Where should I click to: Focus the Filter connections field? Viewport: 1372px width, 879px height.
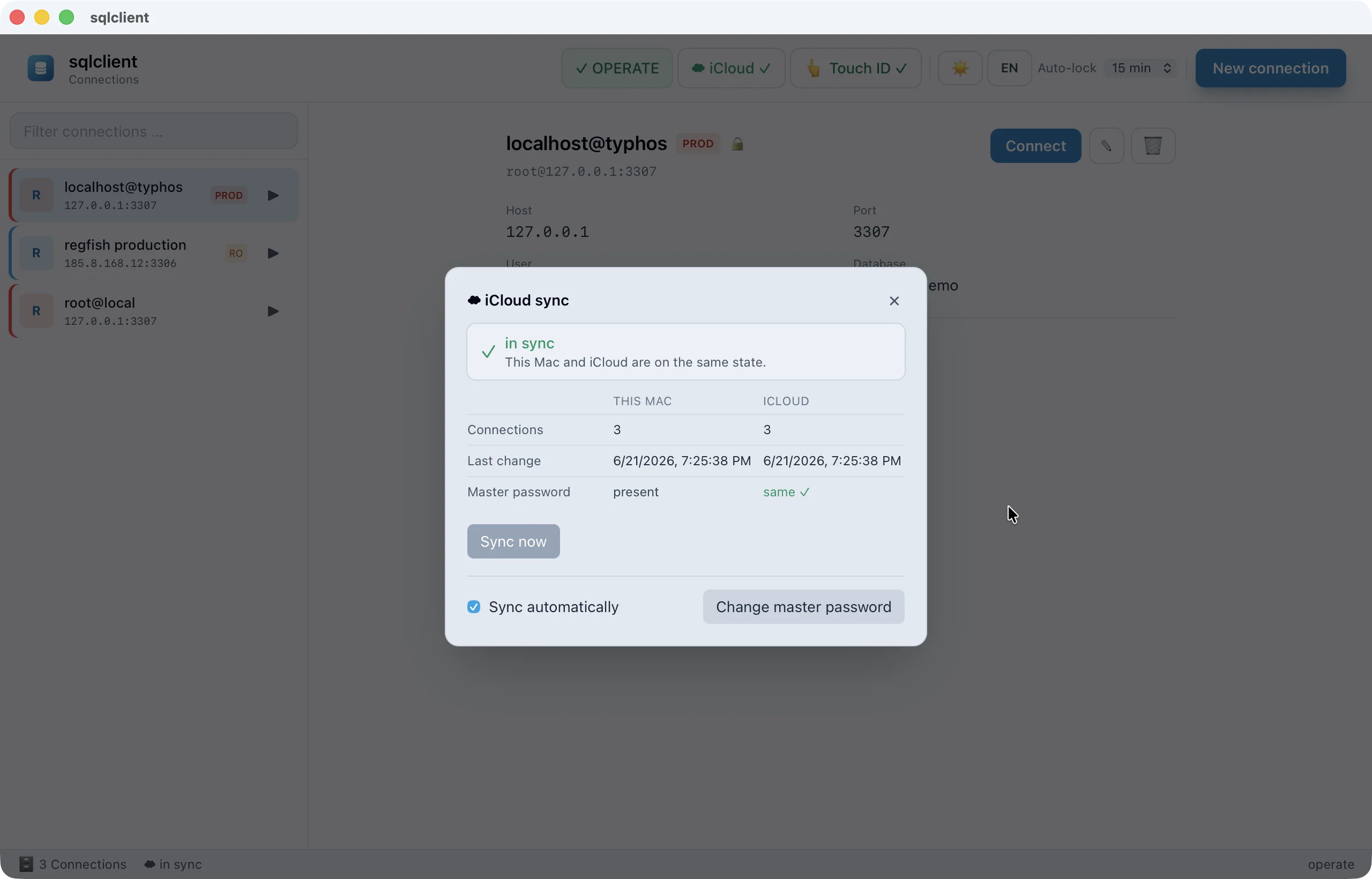tap(153, 131)
